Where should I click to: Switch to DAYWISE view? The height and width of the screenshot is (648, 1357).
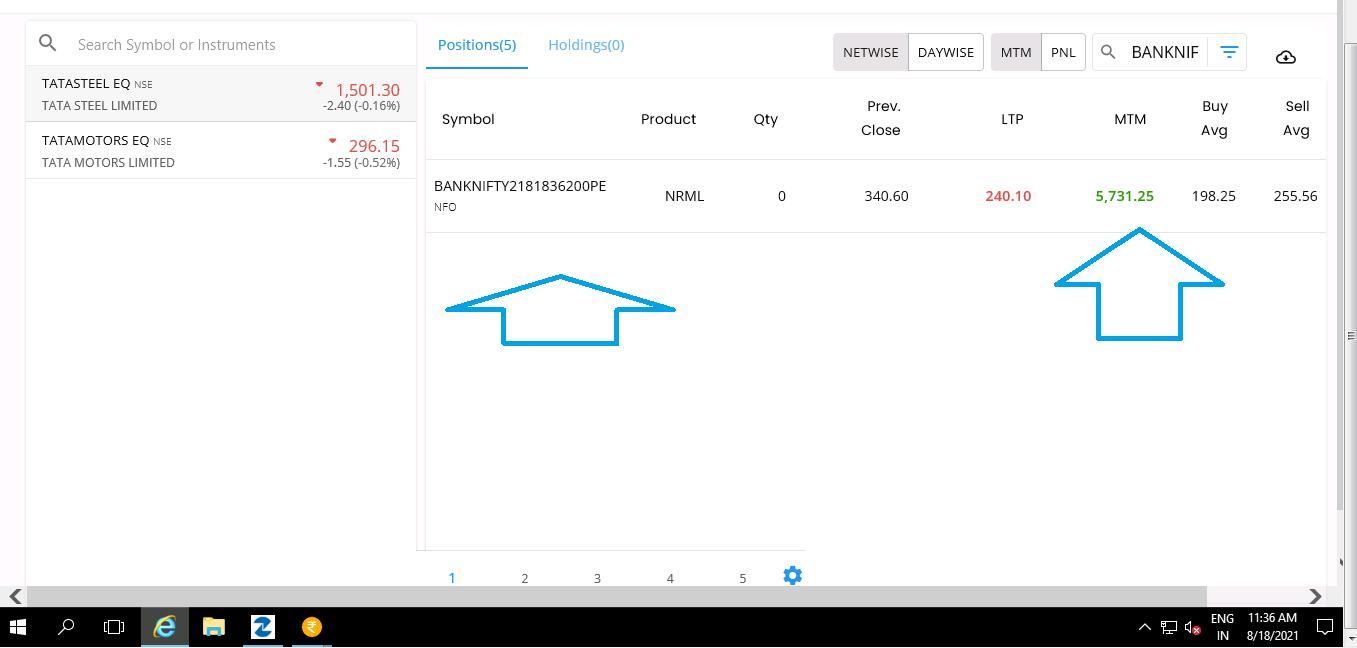pyautogui.click(x=945, y=52)
